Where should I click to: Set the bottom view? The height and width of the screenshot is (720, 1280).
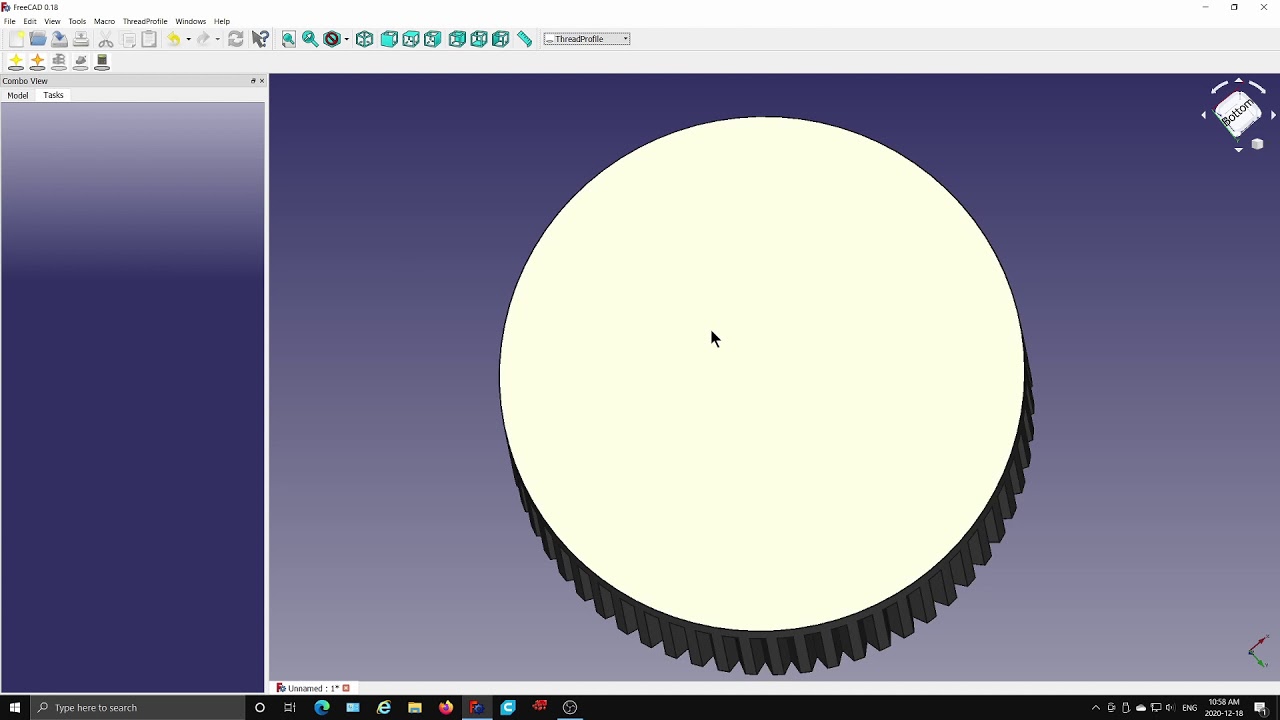(479, 39)
